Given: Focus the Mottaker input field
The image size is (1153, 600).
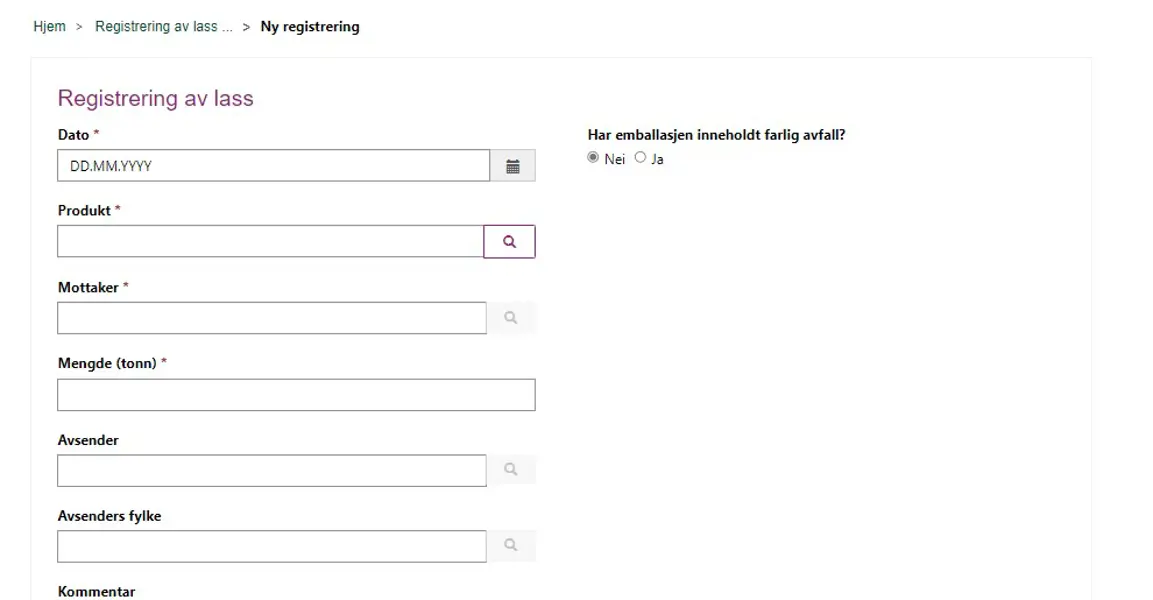Looking at the screenshot, I should point(271,318).
